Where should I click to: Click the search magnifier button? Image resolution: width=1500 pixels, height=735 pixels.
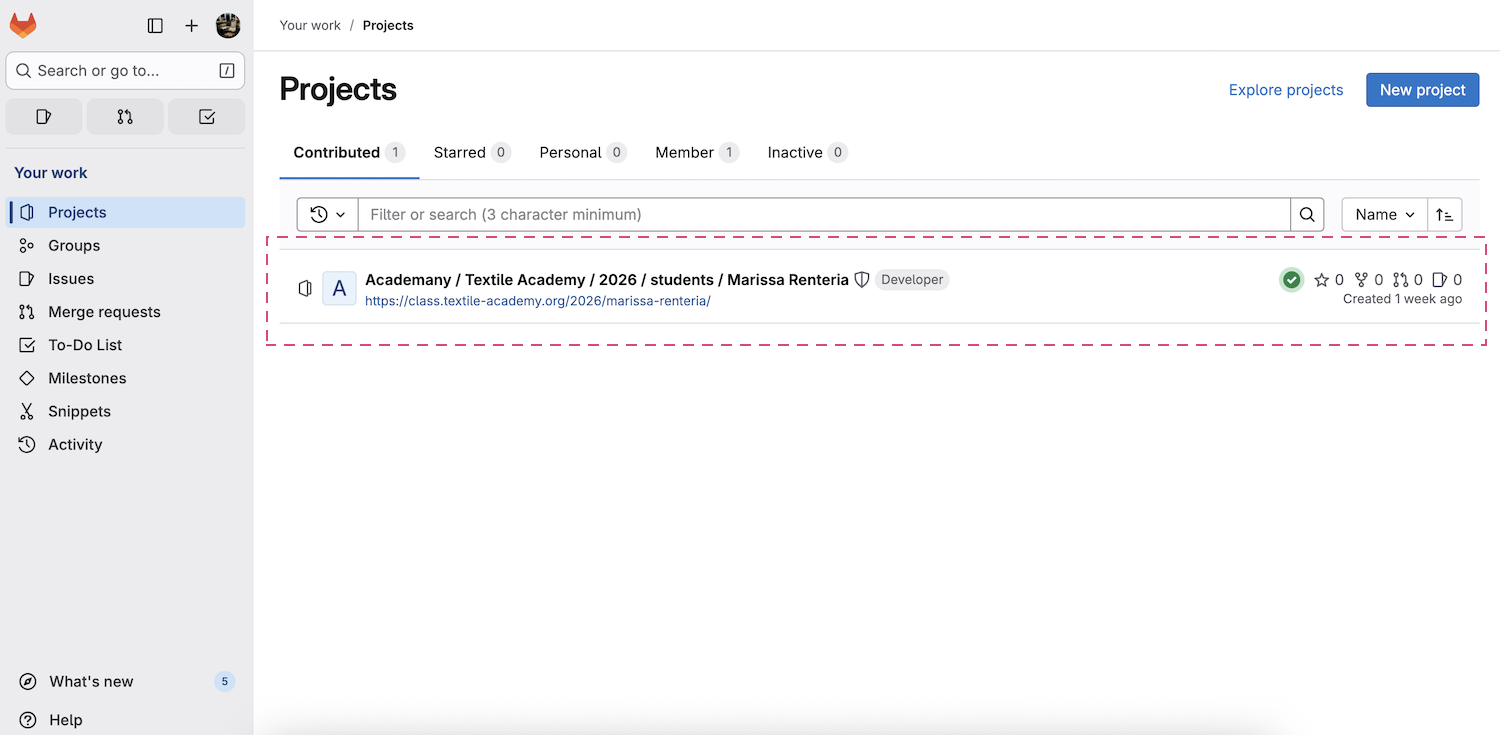tap(1307, 215)
